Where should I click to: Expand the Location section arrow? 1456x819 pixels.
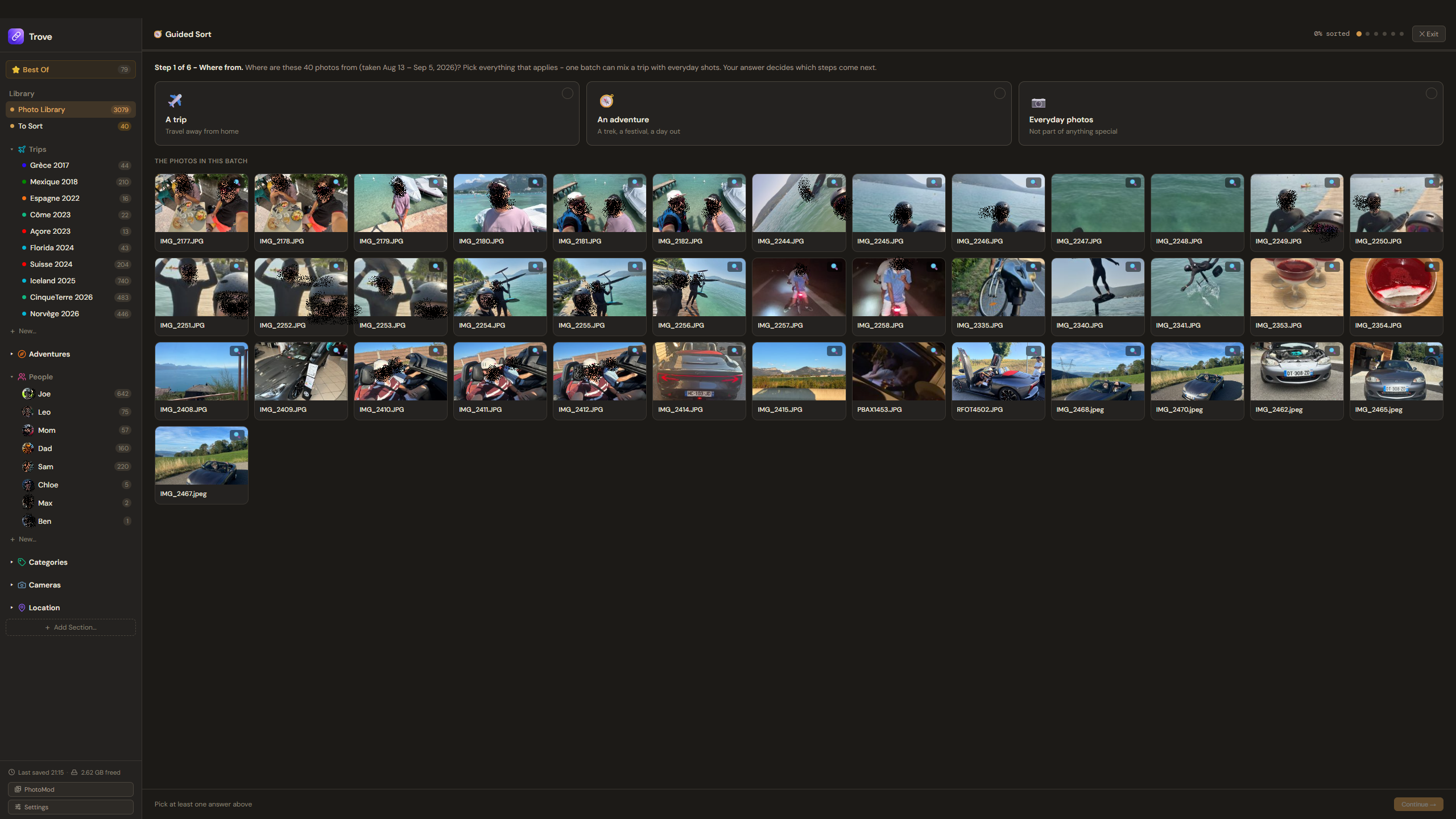(x=11, y=607)
